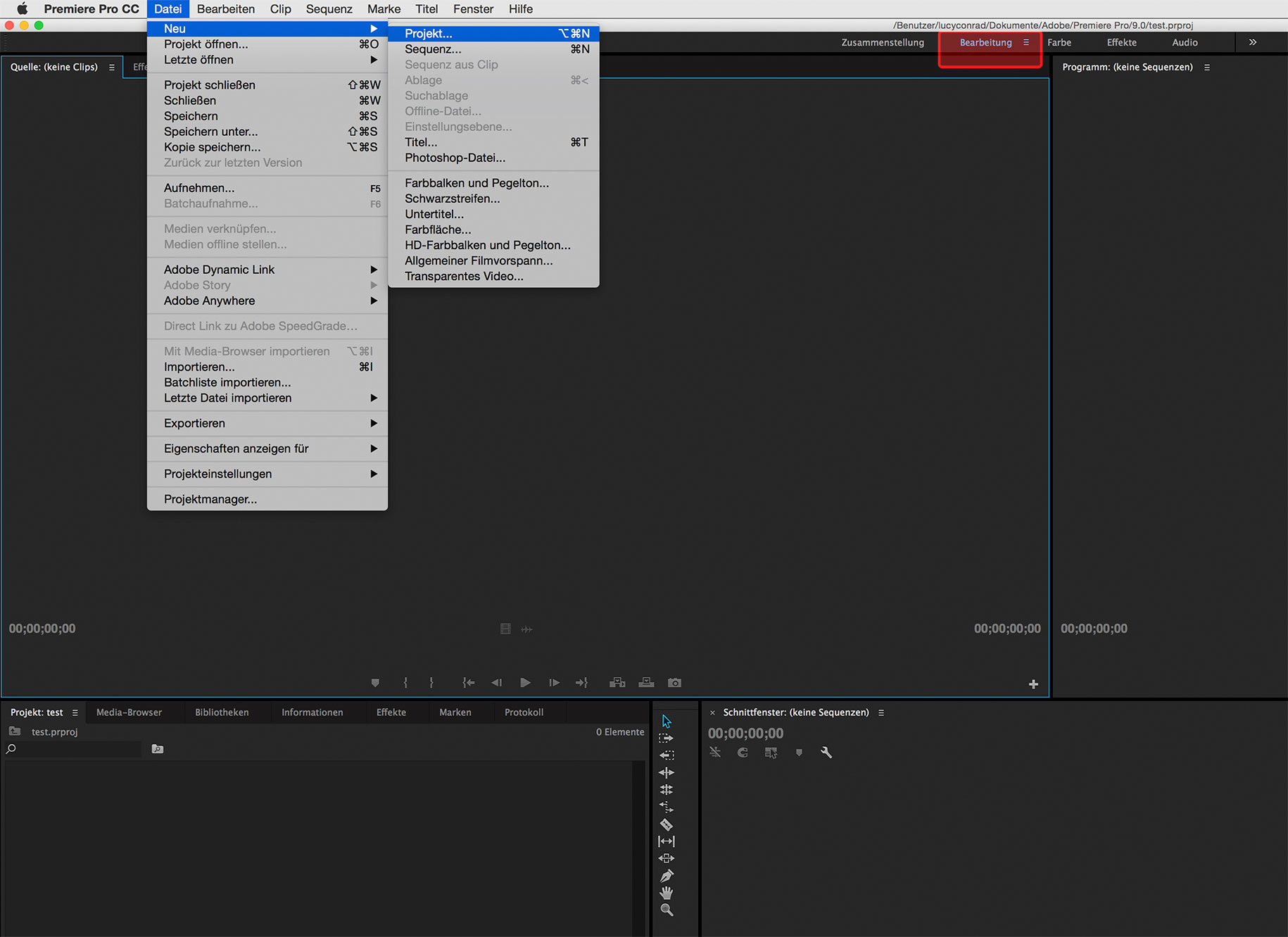
Task: Select the Pen tool
Action: 667,876
